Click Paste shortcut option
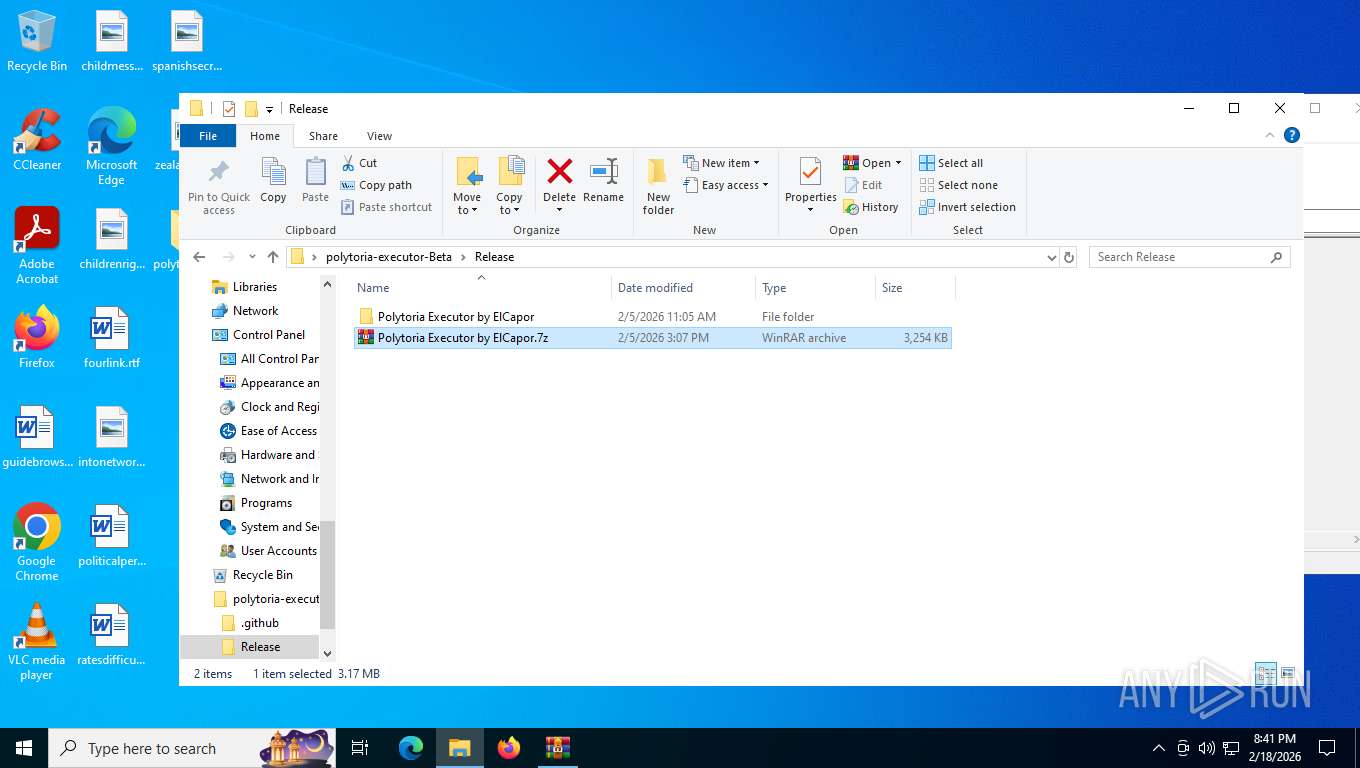 click(x=386, y=207)
